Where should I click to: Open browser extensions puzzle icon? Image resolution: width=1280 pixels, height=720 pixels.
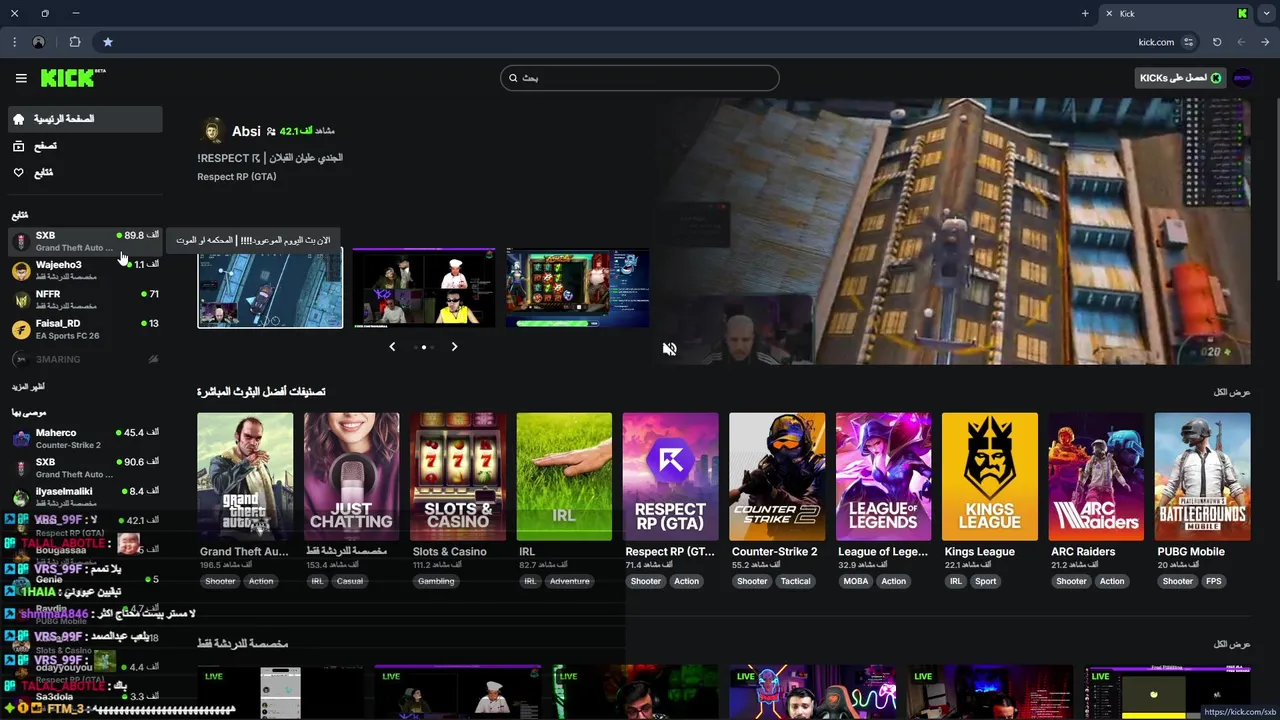point(75,42)
